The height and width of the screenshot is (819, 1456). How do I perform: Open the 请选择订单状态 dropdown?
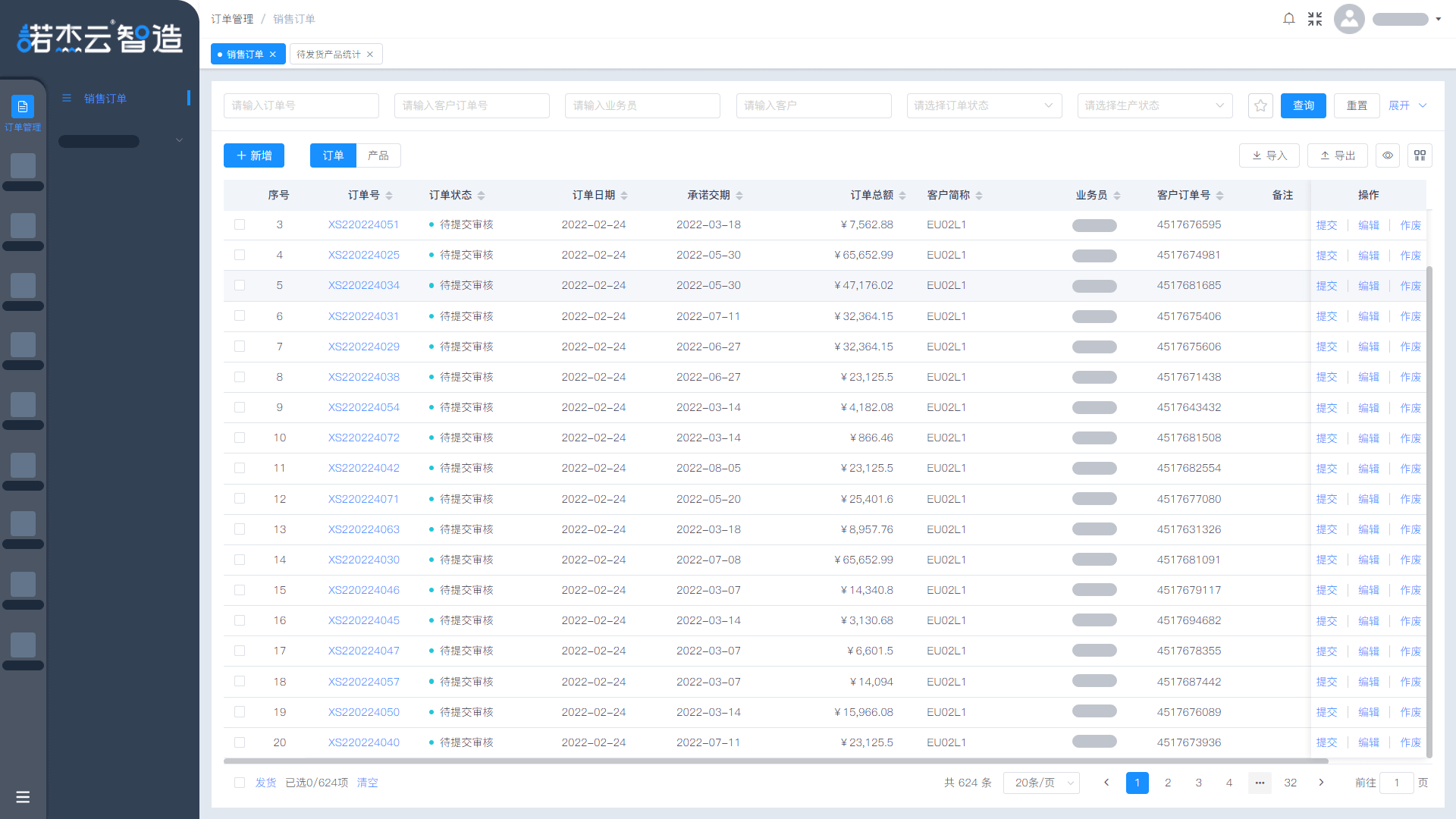(x=984, y=105)
